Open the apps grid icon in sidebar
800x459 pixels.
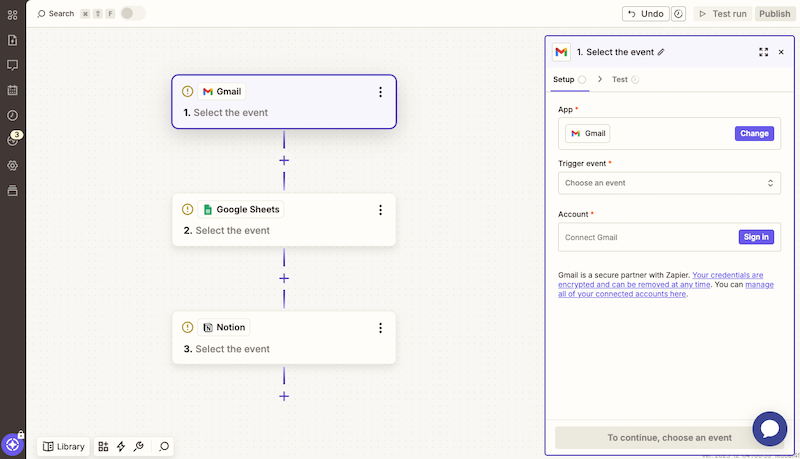tap(12, 15)
